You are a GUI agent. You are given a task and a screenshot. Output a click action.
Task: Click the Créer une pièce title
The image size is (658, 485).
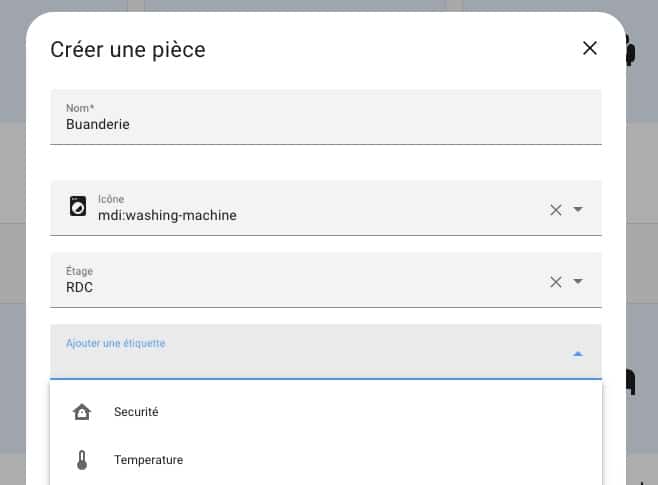pyautogui.click(x=128, y=50)
